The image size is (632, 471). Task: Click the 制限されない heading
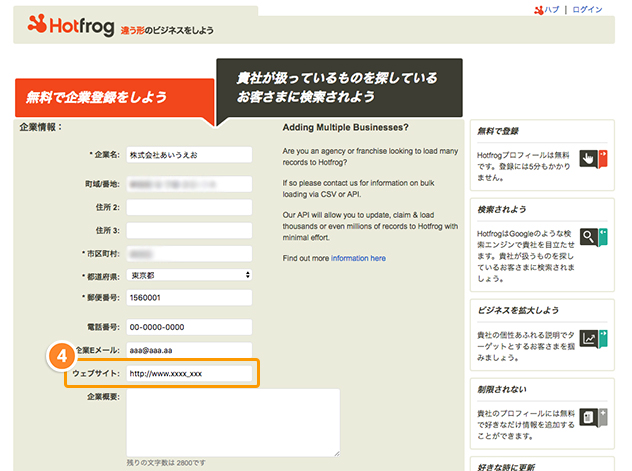pos(502,389)
